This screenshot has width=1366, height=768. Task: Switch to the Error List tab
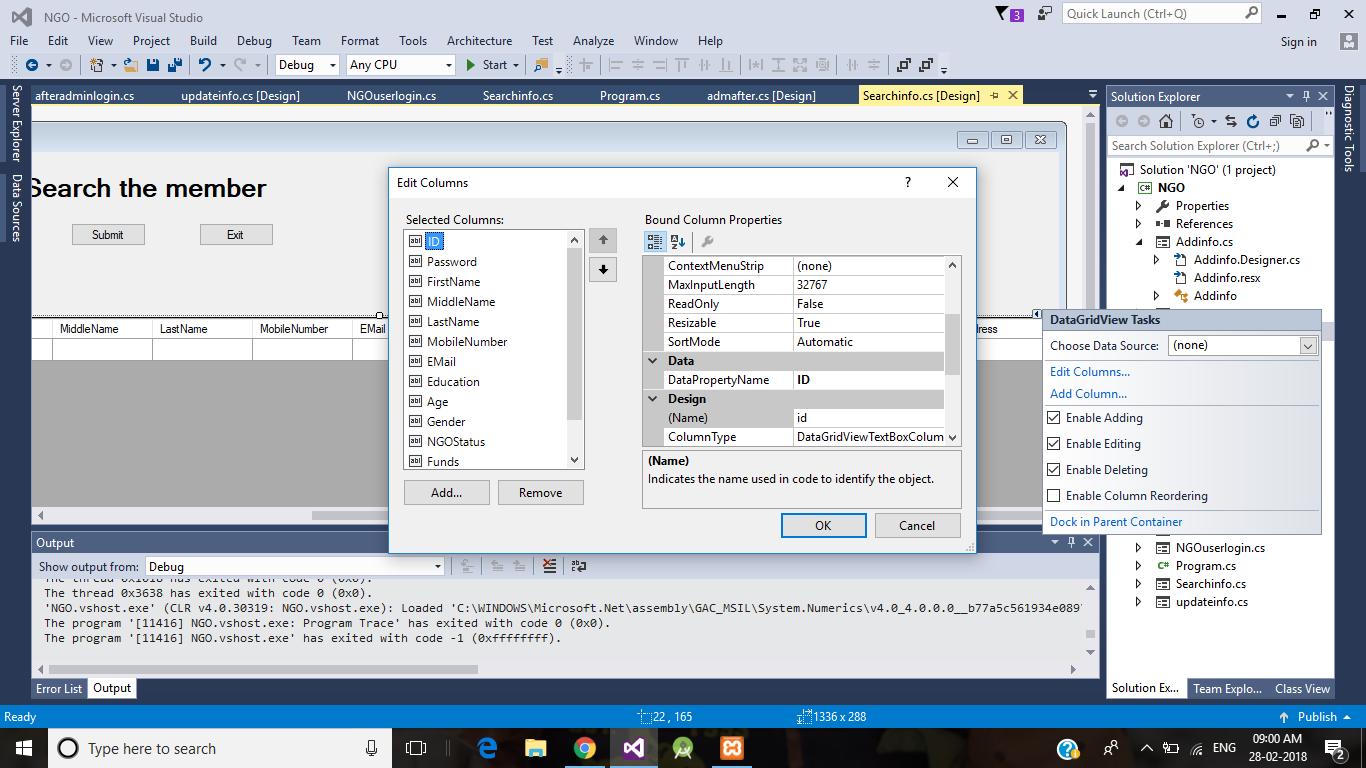(x=59, y=688)
